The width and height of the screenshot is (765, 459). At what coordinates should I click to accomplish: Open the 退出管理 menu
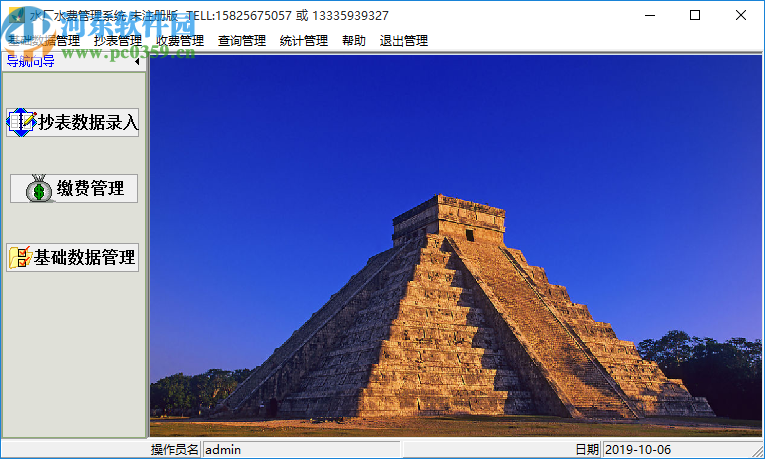[404, 40]
